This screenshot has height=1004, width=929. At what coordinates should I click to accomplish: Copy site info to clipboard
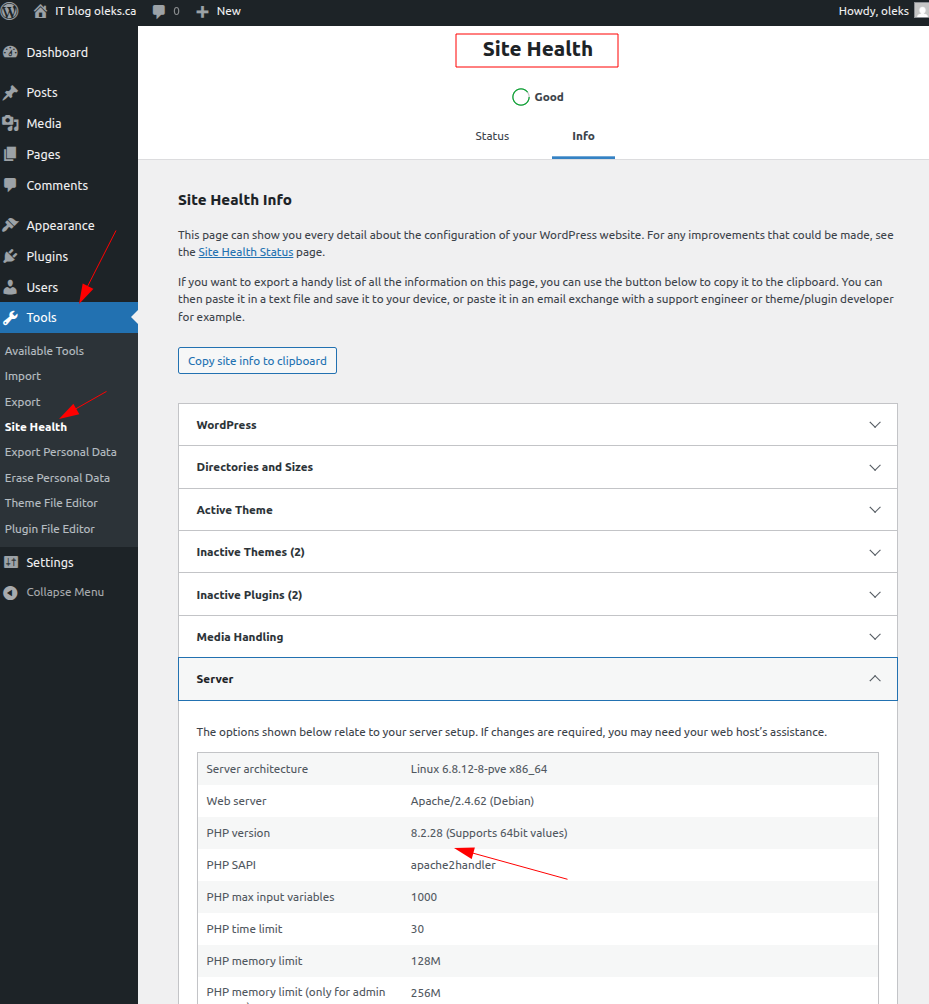(257, 360)
